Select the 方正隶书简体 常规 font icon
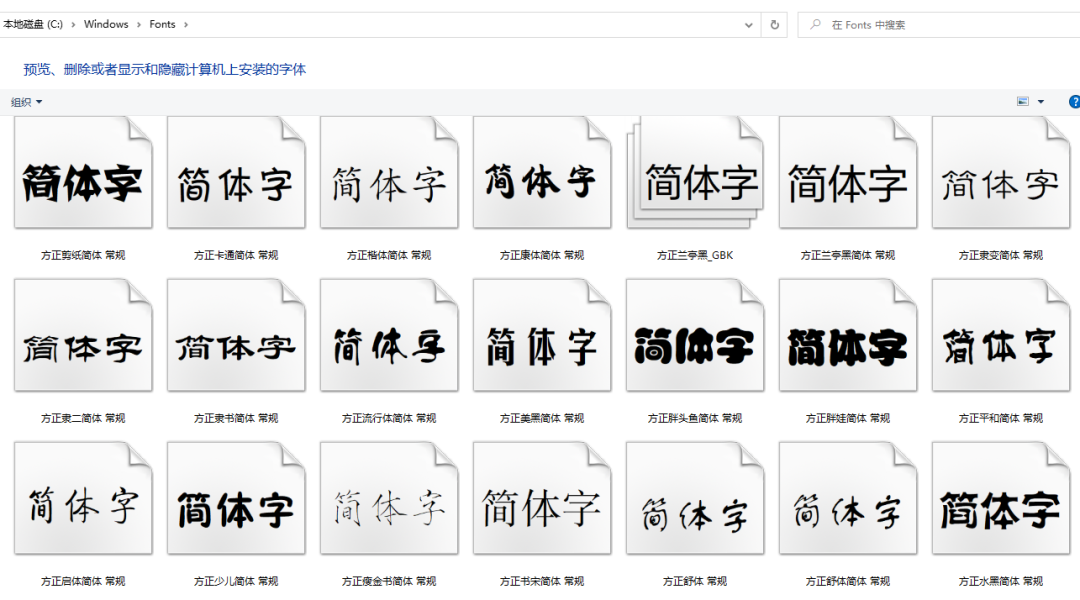The width and height of the screenshot is (1080, 600). [x=236, y=335]
